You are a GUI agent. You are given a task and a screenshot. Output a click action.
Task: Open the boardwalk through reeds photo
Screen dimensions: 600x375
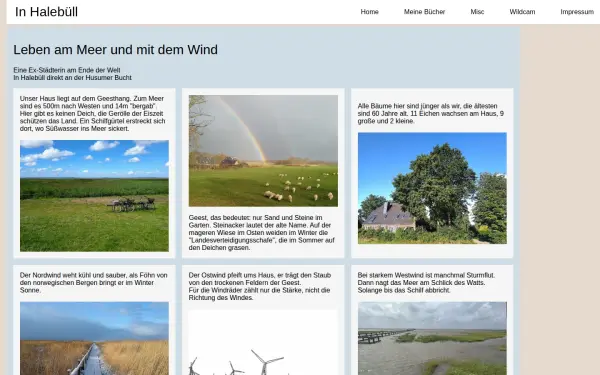94,338
